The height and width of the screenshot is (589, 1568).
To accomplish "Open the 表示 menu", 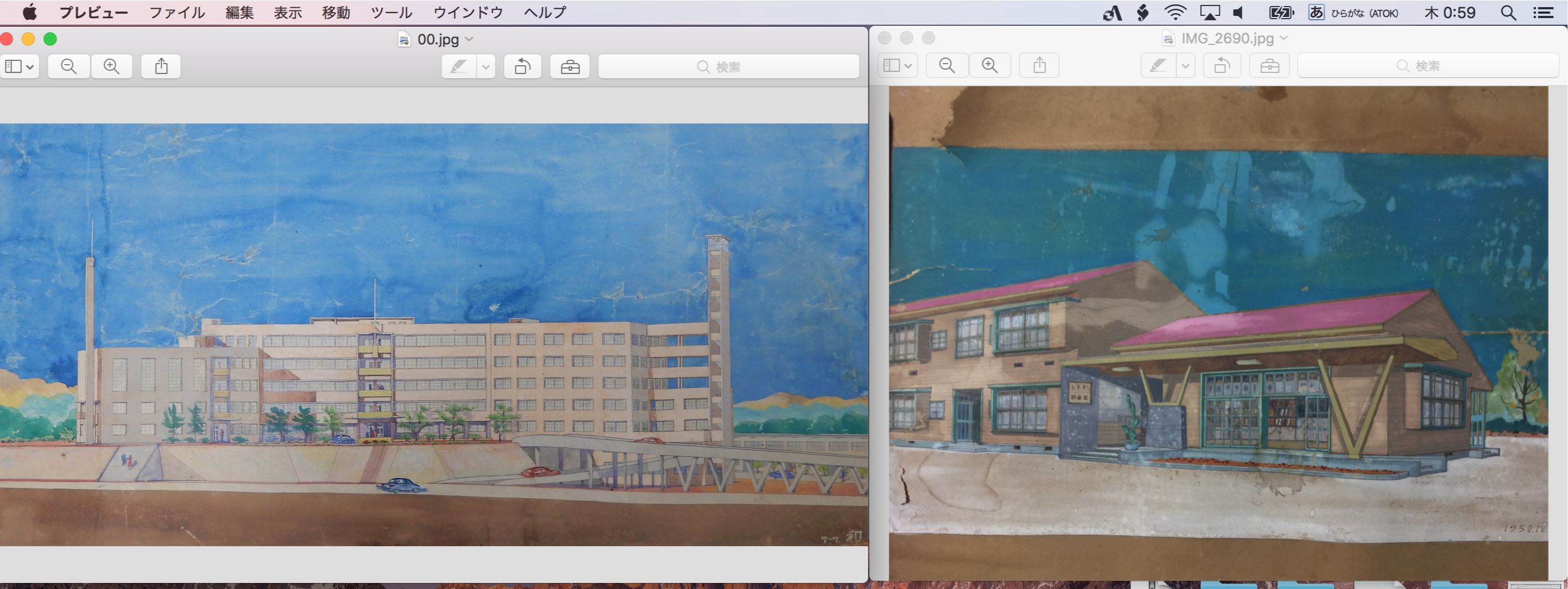I will point(287,12).
